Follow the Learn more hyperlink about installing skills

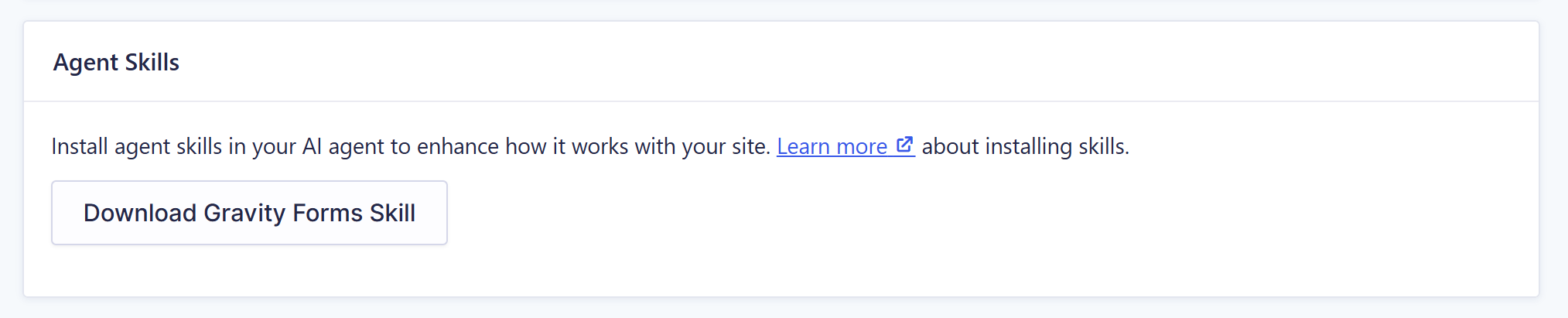[x=845, y=146]
